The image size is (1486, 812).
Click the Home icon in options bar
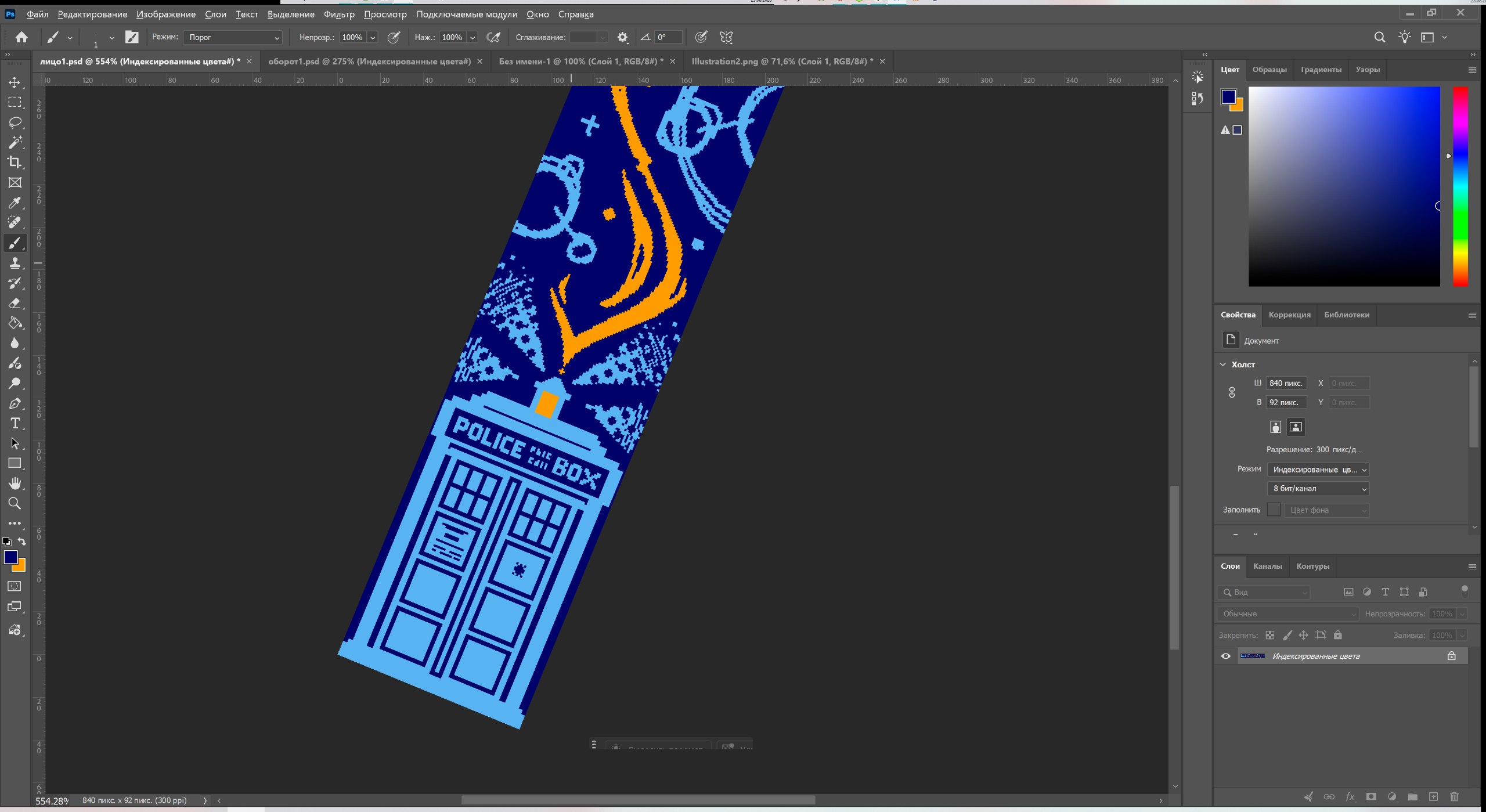pyautogui.click(x=21, y=37)
